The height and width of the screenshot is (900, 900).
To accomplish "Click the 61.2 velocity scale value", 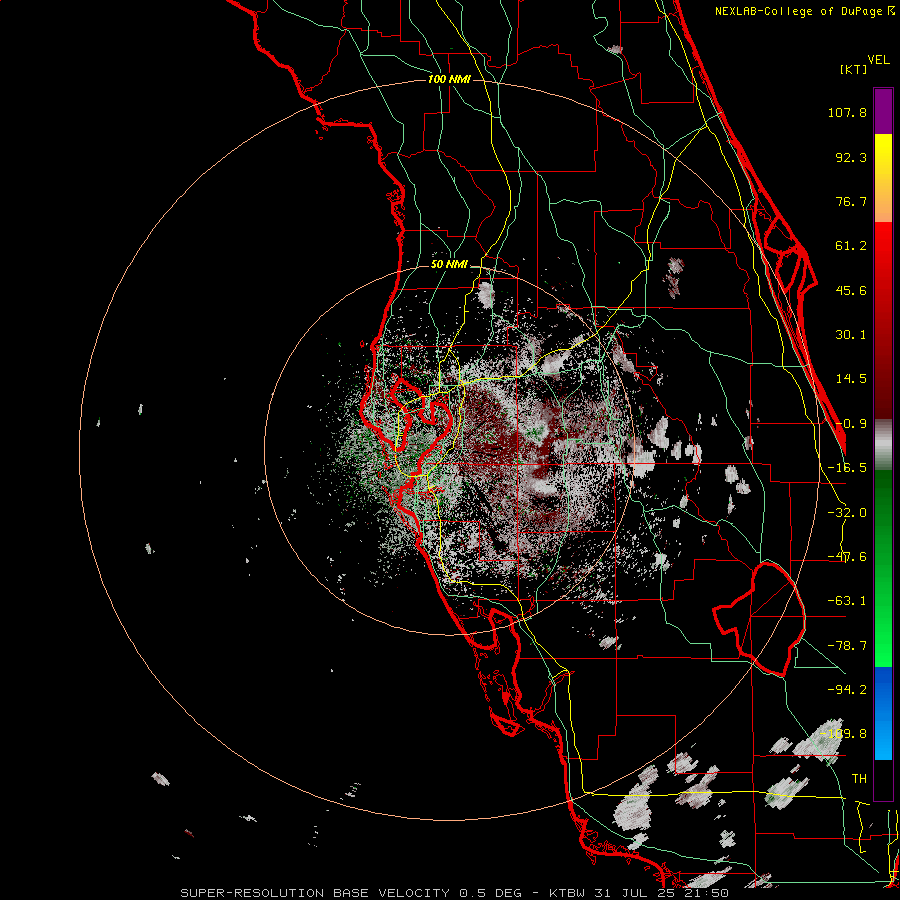I will tap(851, 246).
